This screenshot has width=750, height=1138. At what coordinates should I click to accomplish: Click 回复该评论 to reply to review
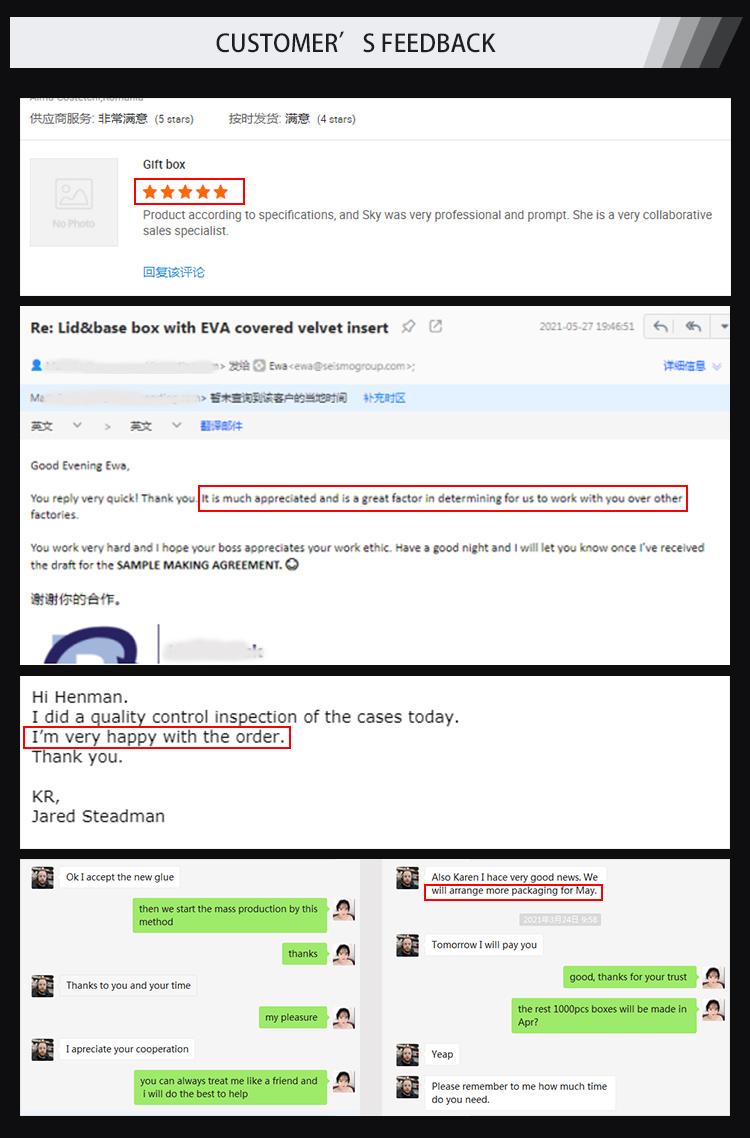pos(174,272)
